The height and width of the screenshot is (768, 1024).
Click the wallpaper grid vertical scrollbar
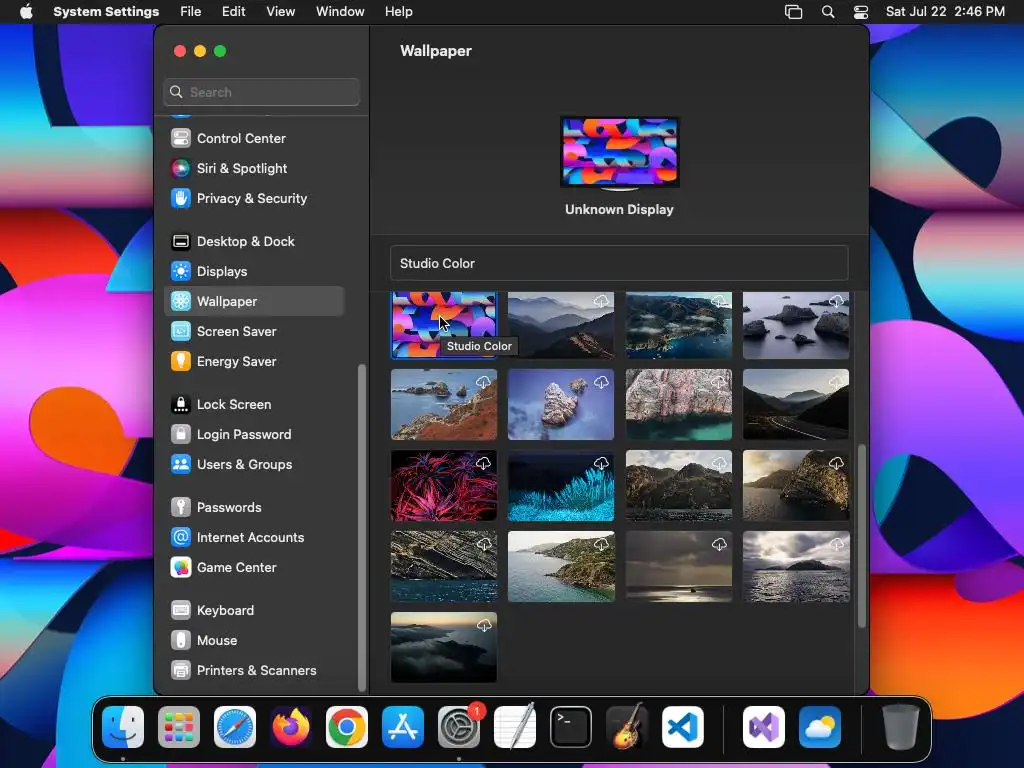pos(861,536)
